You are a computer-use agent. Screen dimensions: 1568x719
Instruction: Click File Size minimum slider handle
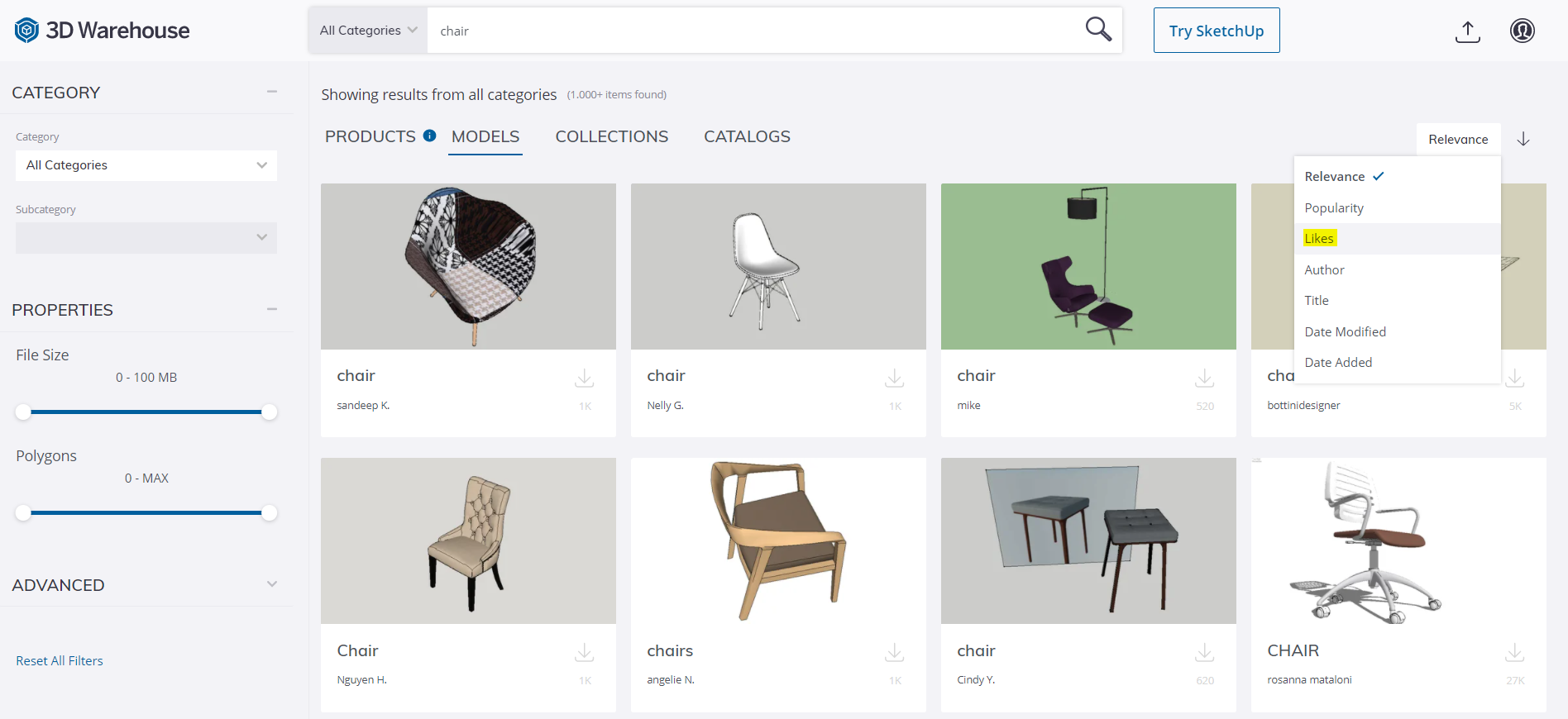pyautogui.click(x=23, y=412)
